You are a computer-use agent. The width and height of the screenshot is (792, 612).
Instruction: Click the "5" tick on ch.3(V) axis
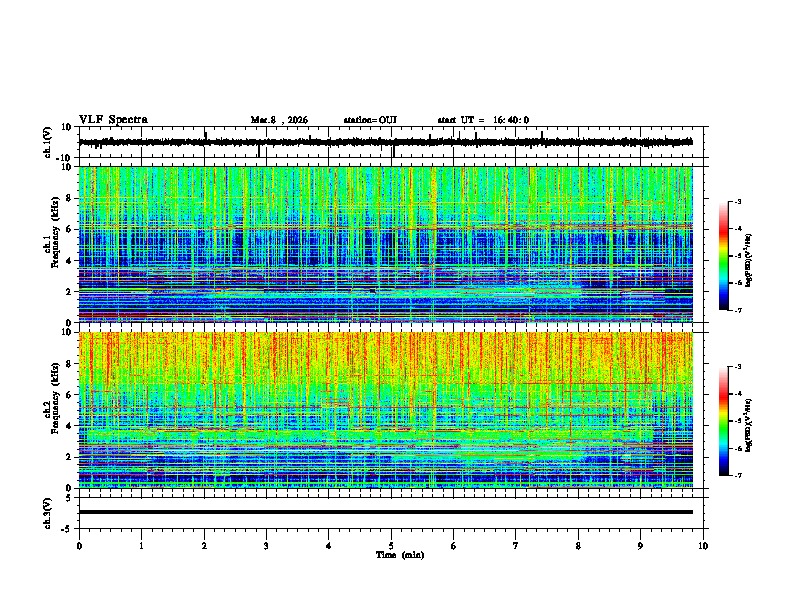(x=69, y=497)
